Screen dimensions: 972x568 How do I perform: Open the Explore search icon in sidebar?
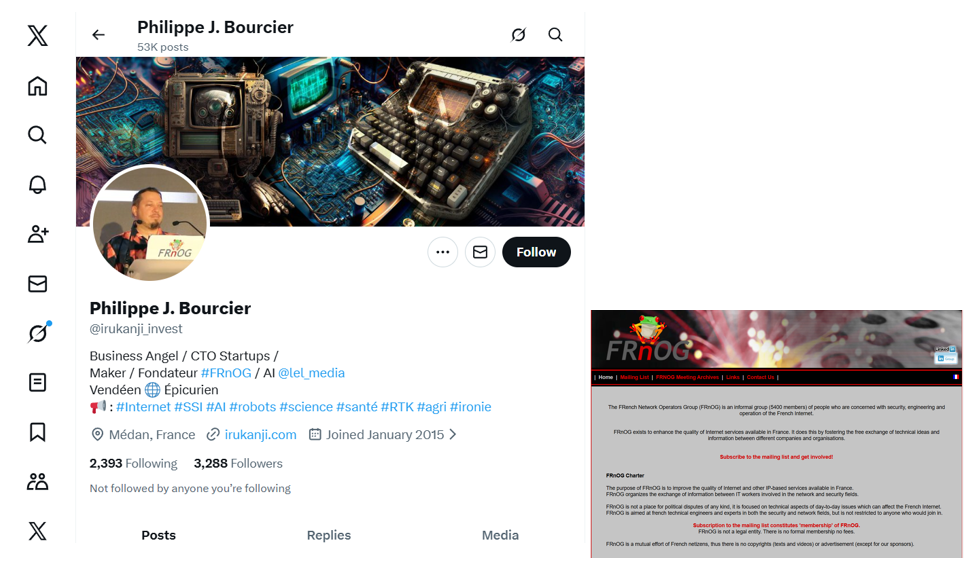(x=37, y=135)
